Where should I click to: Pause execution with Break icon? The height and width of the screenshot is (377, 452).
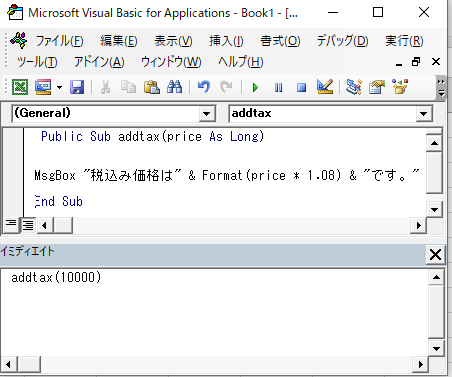coord(278,88)
